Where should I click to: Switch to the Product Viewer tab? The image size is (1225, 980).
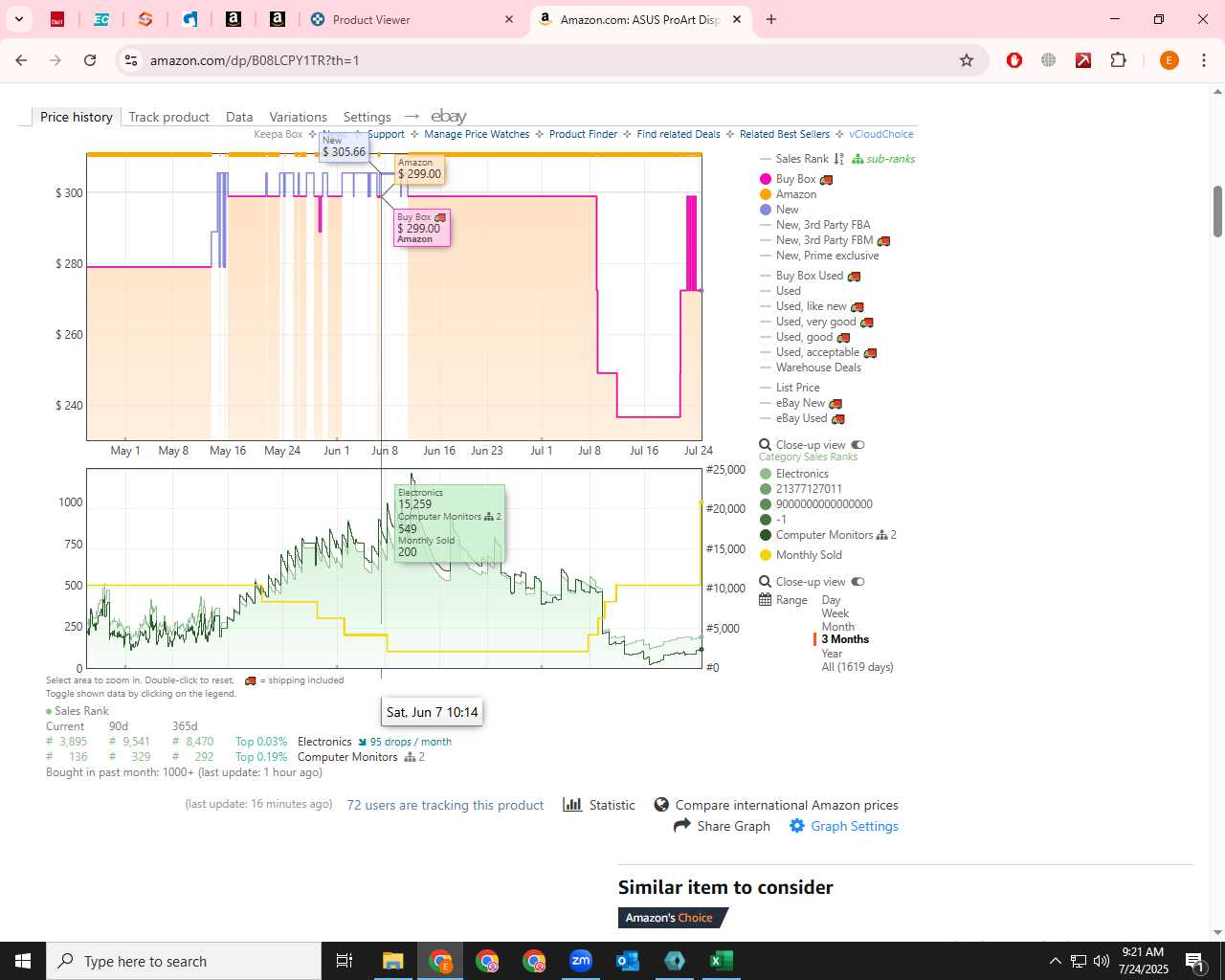click(x=412, y=19)
